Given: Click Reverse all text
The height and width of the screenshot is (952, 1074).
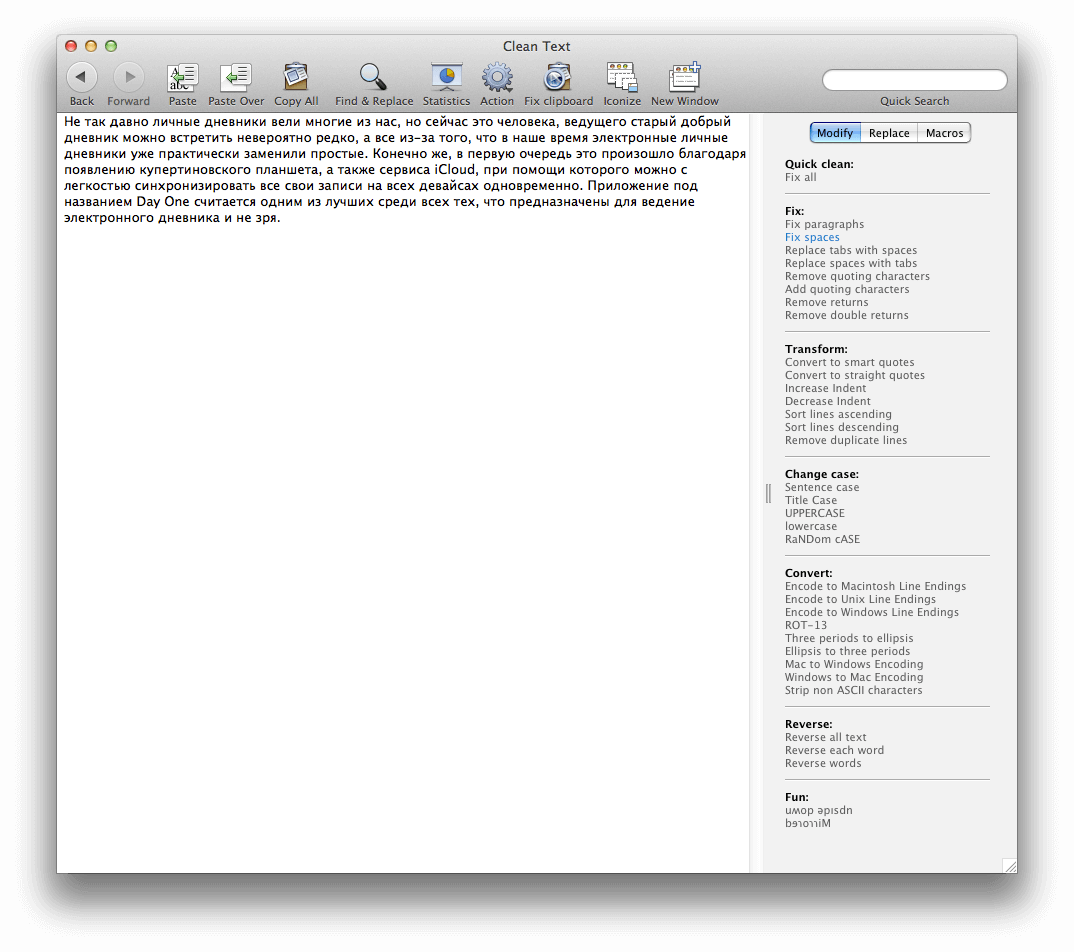Looking at the screenshot, I should (825, 737).
